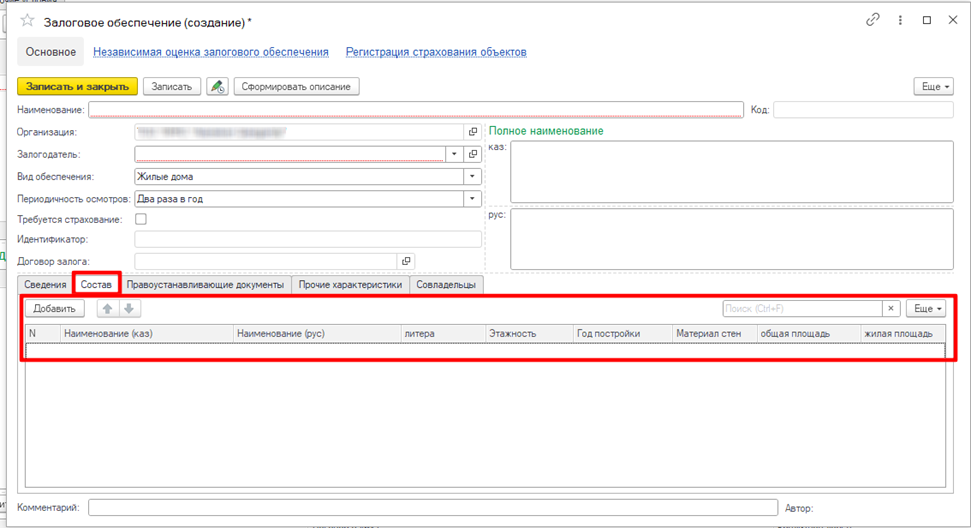971x528 pixels.
Task: Click the Залогодатель input field
Action: click(x=290, y=154)
